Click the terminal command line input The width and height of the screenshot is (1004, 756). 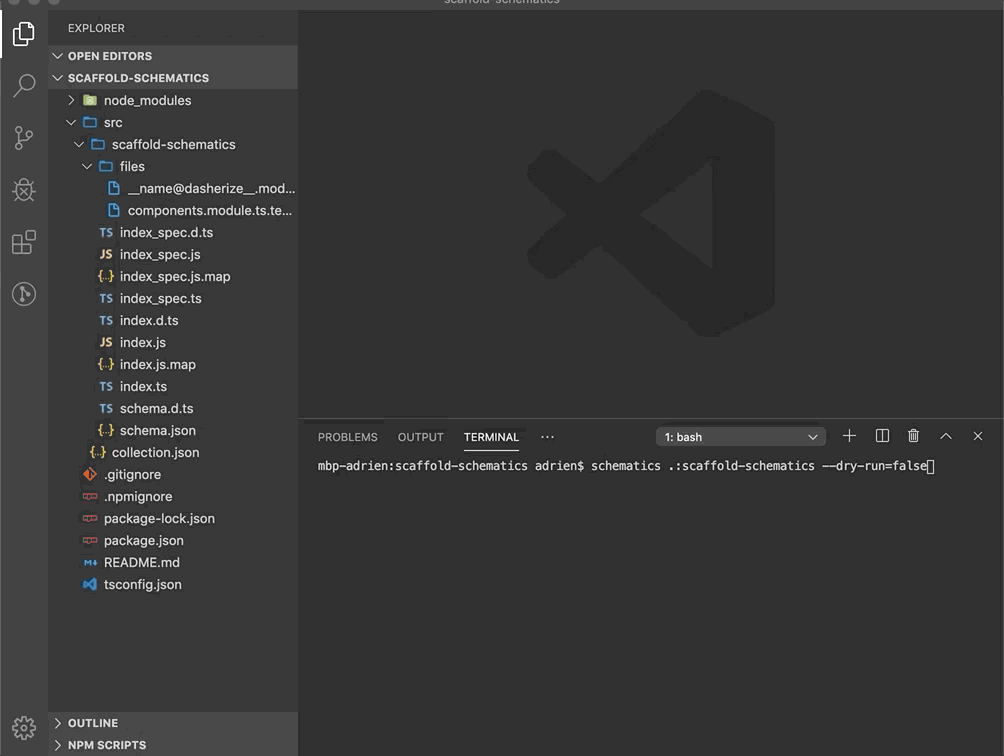626,466
